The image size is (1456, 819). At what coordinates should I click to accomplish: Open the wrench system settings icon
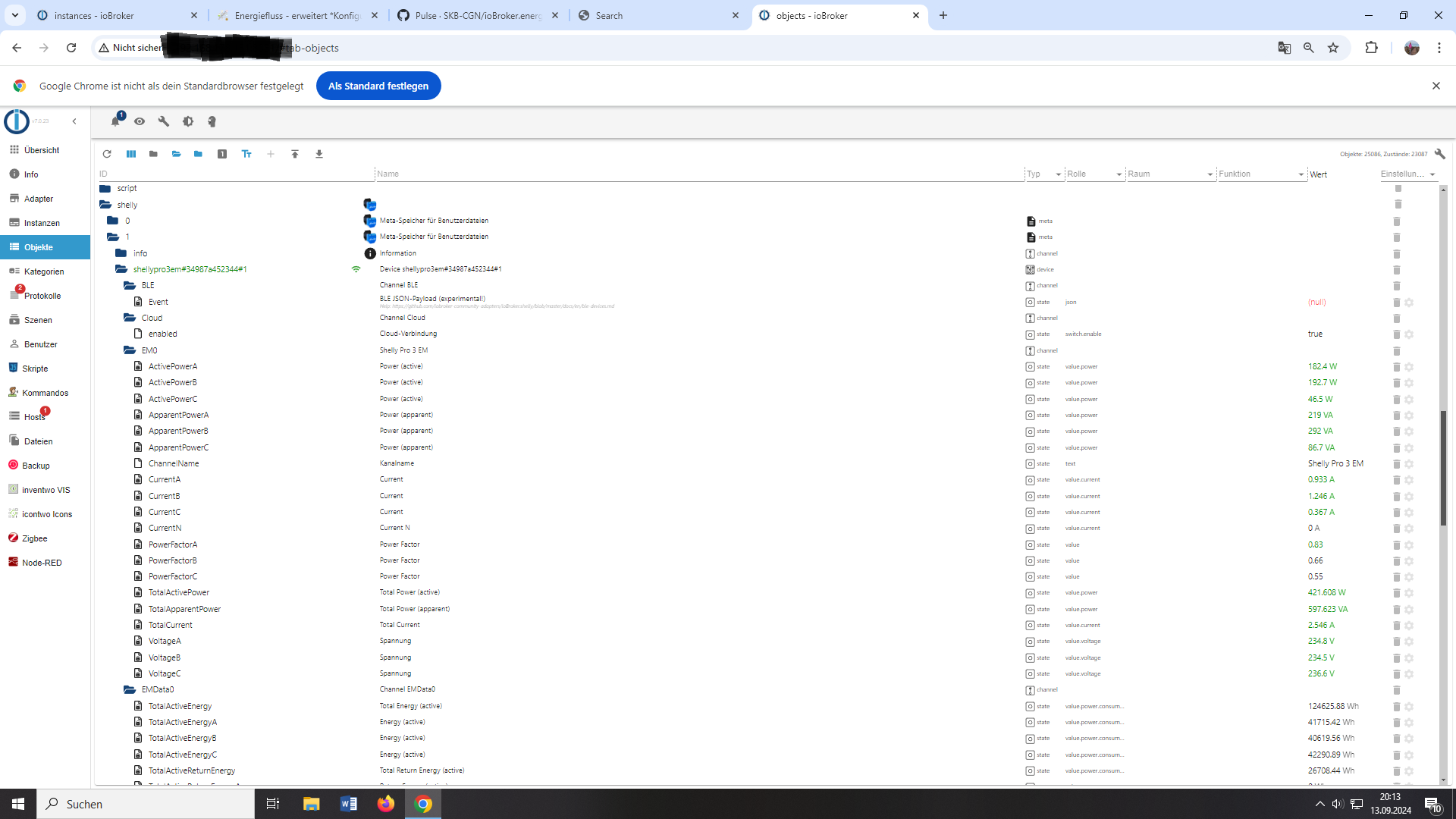(164, 121)
